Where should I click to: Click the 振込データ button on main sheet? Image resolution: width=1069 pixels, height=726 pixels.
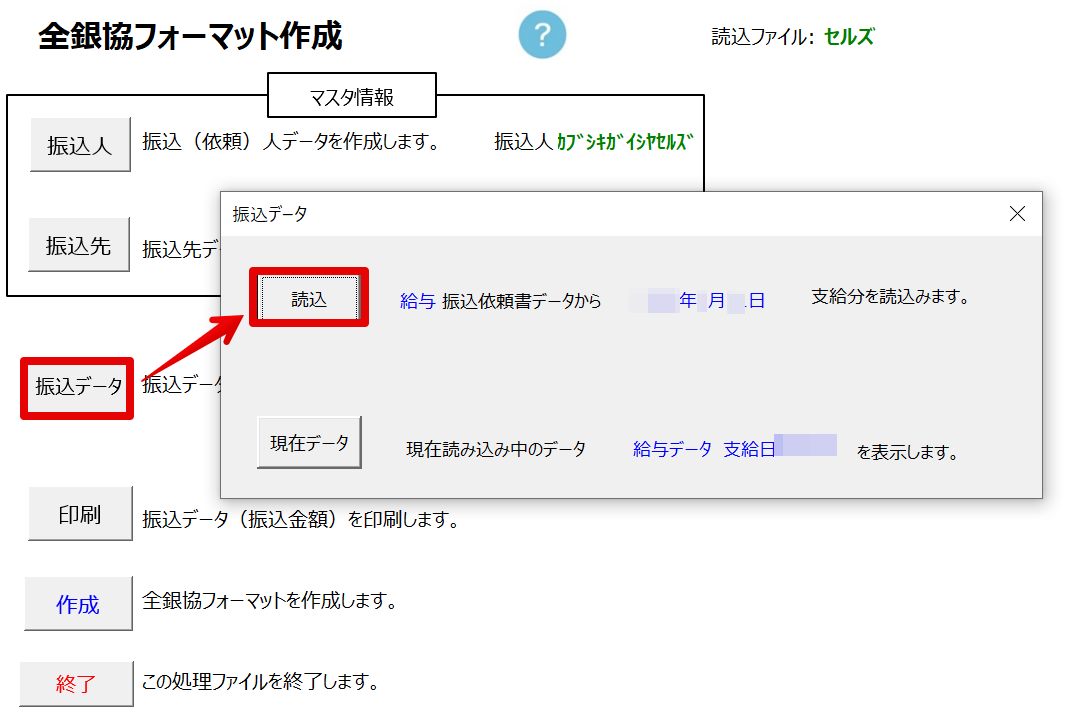click(79, 386)
